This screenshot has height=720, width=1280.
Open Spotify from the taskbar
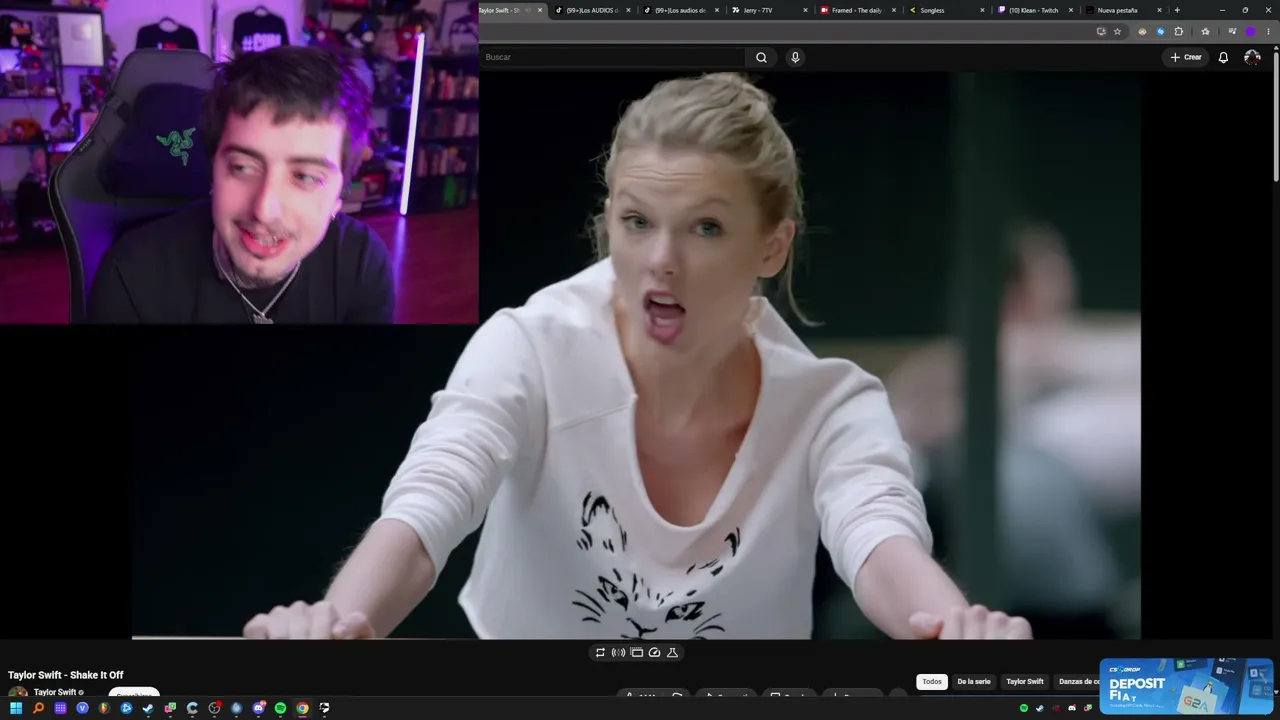(x=280, y=708)
